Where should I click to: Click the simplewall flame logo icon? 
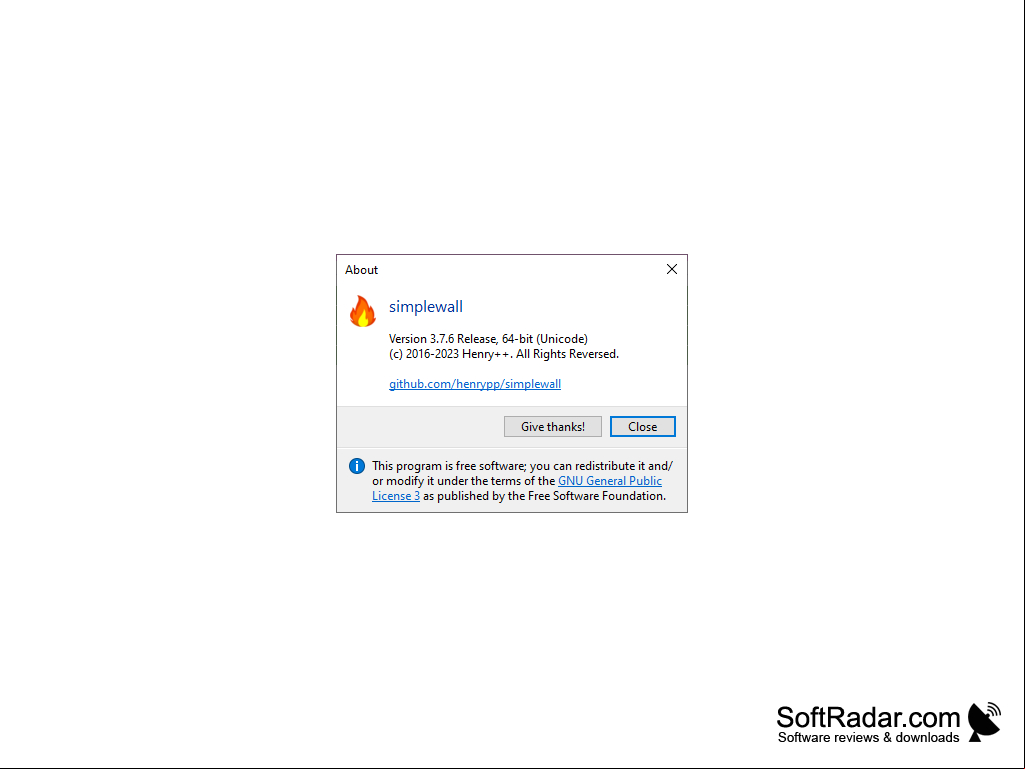[x=363, y=311]
